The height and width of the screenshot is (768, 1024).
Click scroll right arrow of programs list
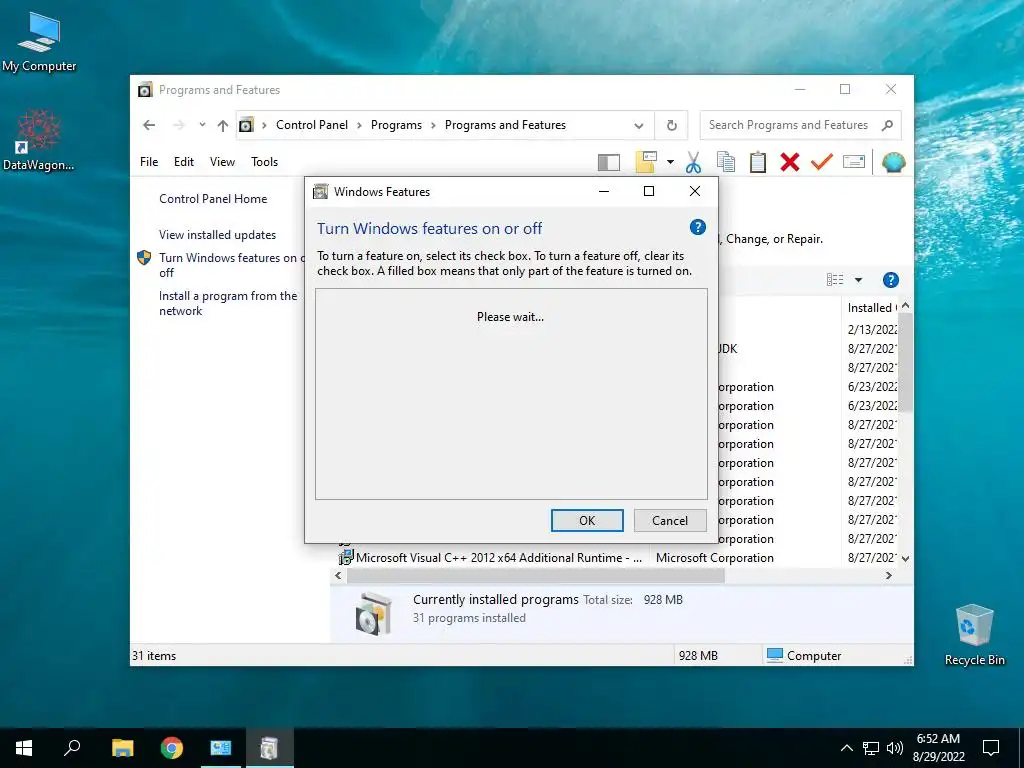point(888,575)
